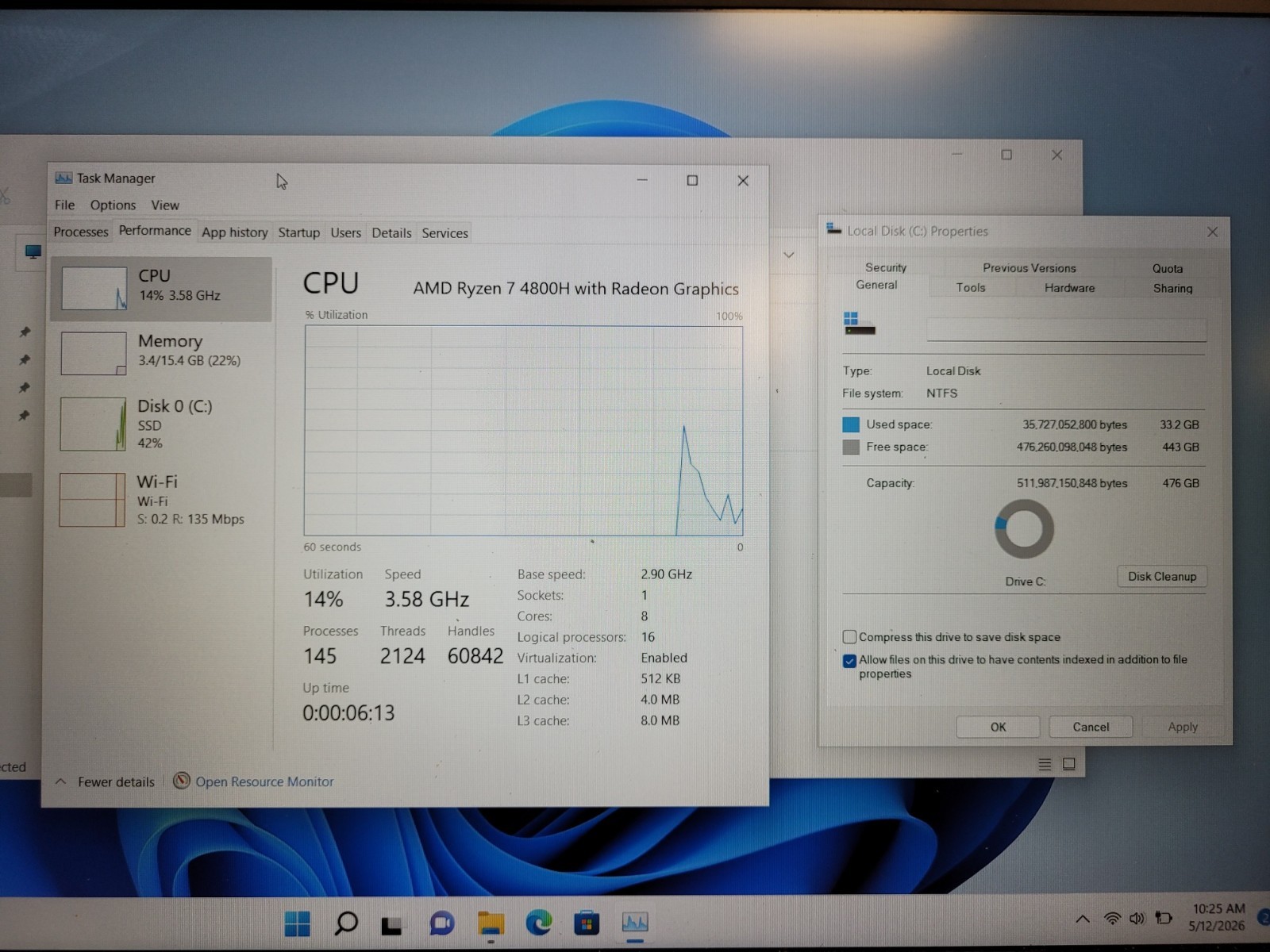Minimize the Task Manager window

(x=642, y=180)
